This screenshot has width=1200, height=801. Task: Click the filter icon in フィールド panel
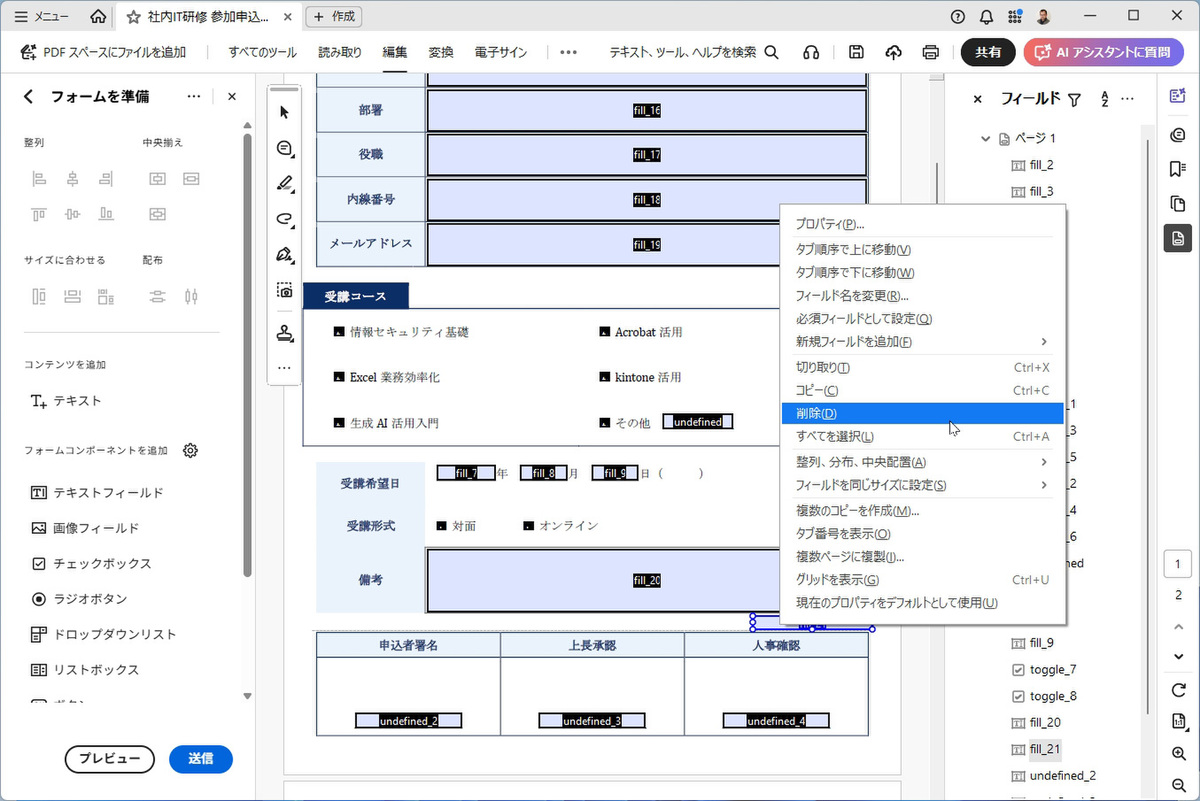point(1074,99)
